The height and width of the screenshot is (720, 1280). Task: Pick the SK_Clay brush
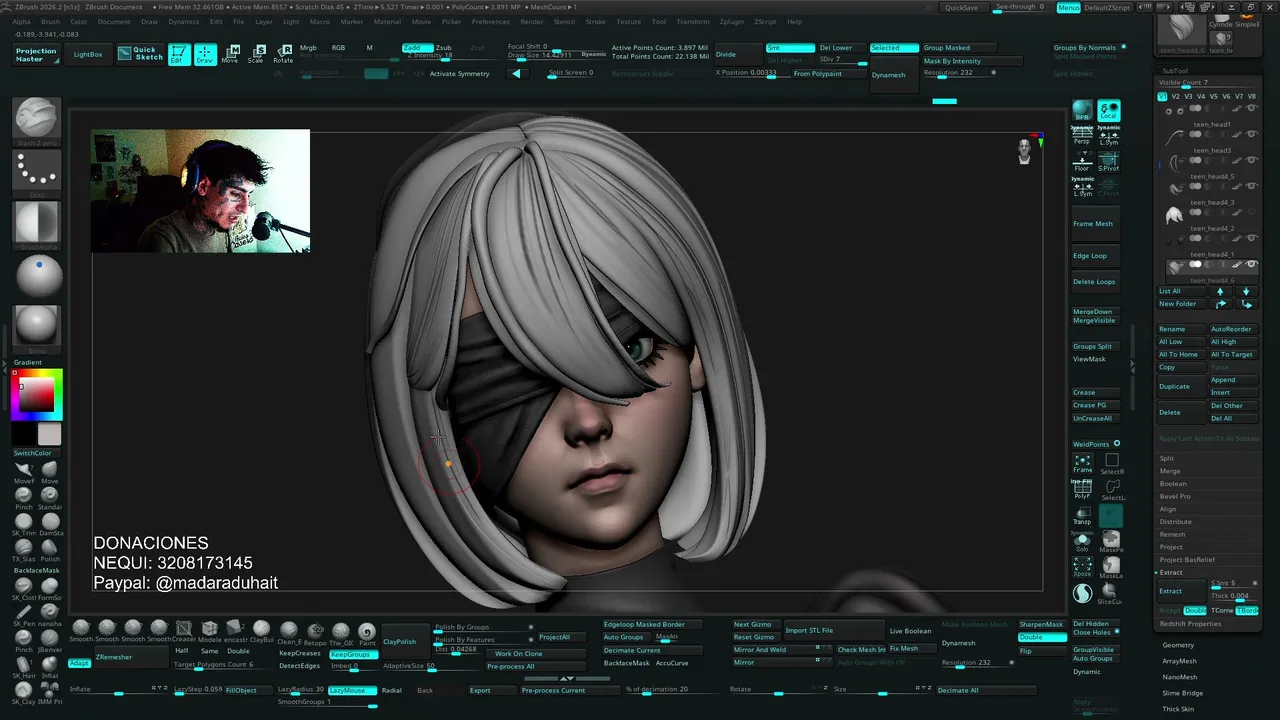point(24,694)
